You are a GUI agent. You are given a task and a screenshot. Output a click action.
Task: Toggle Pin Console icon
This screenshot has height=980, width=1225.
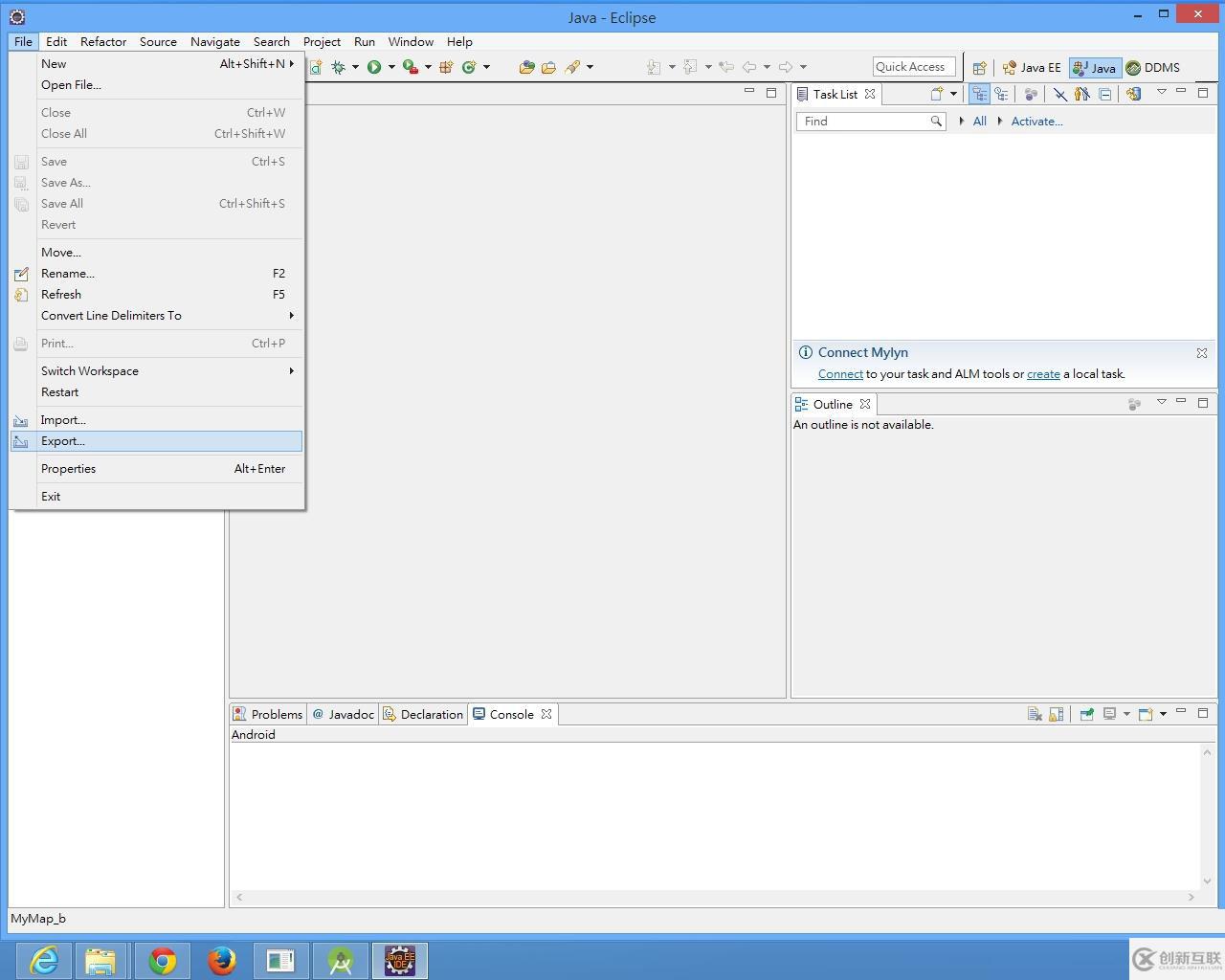(x=1086, y=714)
